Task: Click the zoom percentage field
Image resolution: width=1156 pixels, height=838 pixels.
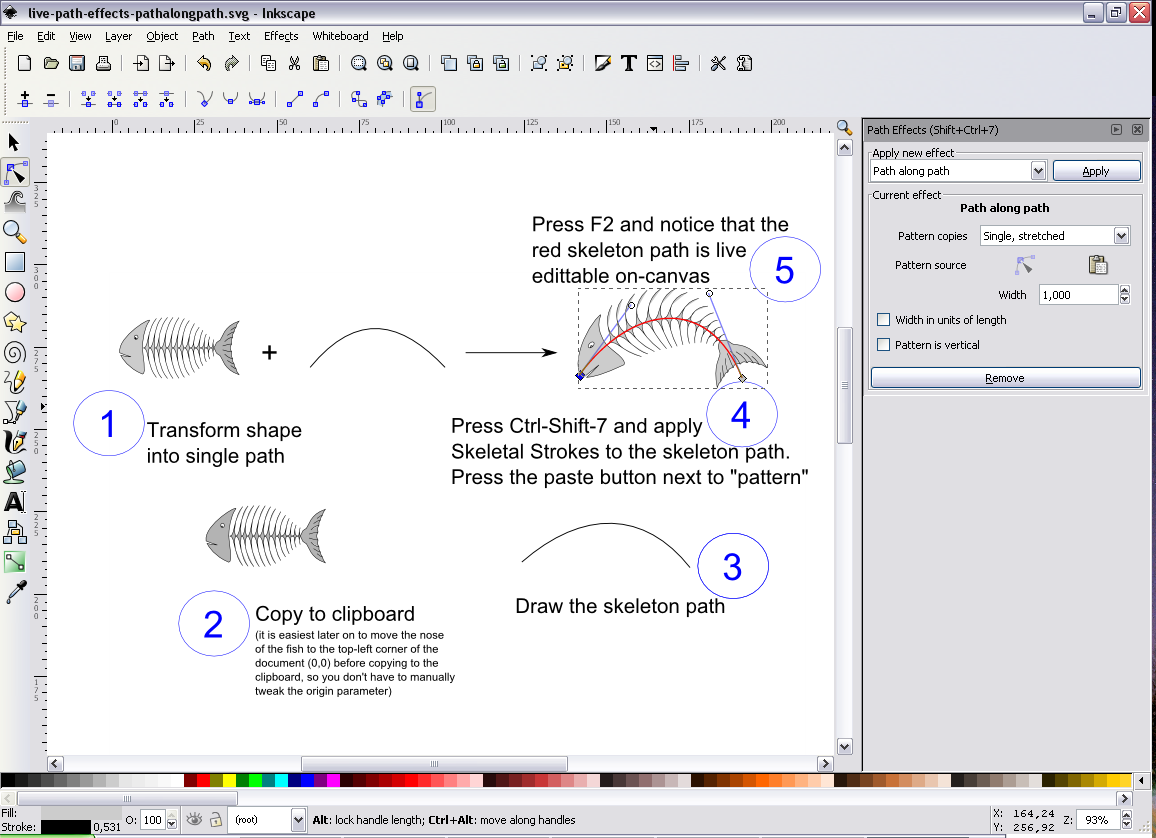Action: point(1098,820)
